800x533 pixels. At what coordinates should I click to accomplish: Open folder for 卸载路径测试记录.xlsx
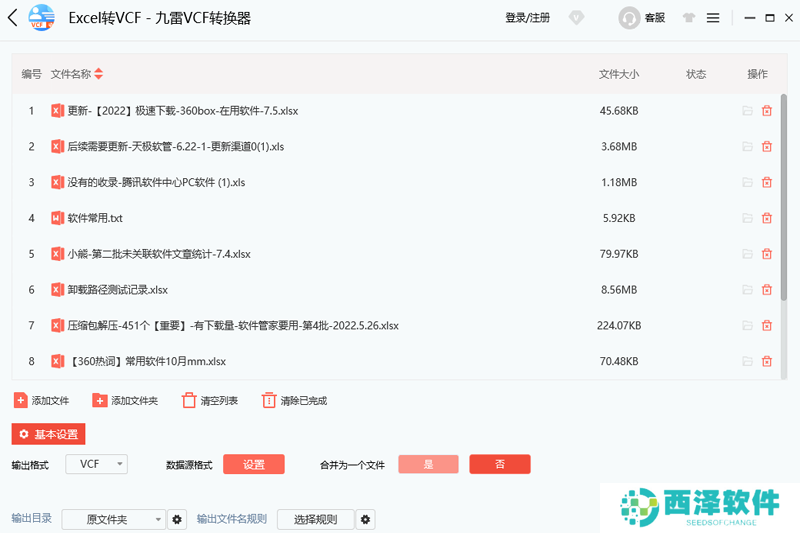[747, 290]
